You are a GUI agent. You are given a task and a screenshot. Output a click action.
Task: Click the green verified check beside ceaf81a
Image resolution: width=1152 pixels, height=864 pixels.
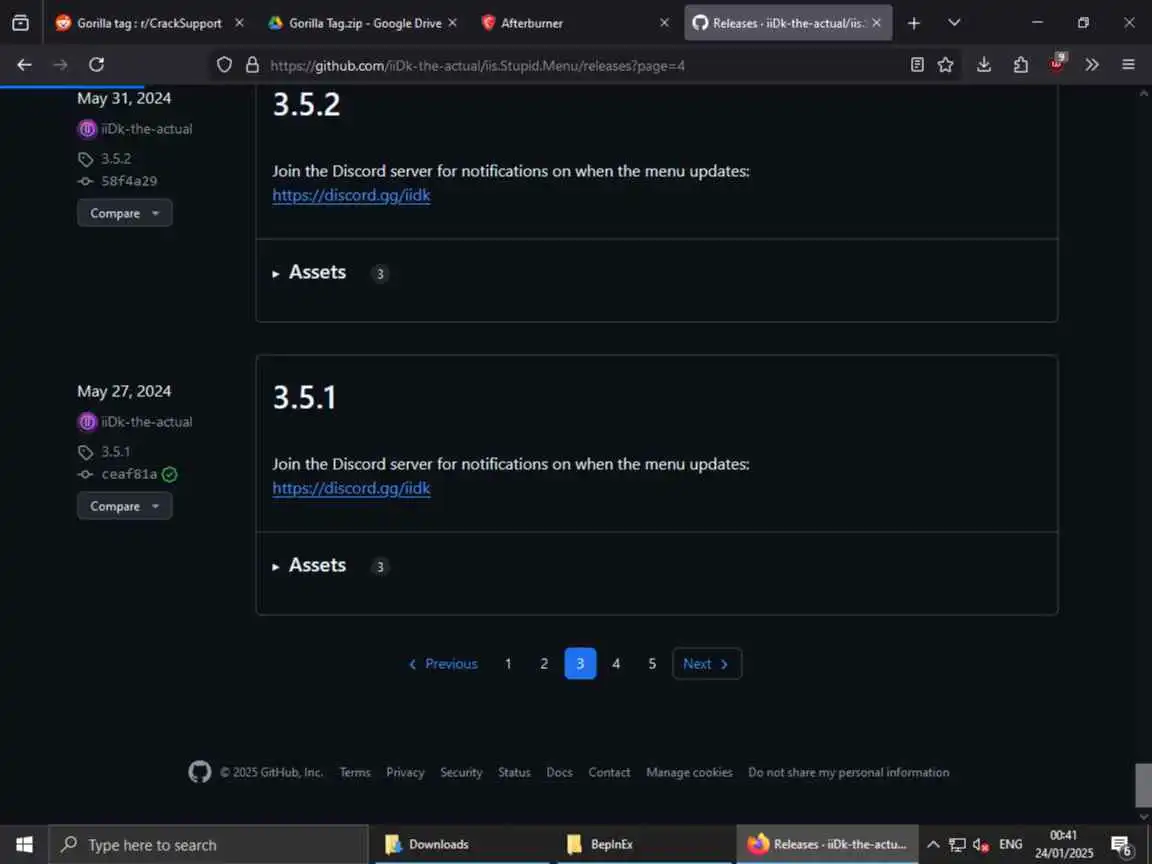[170, 475]
